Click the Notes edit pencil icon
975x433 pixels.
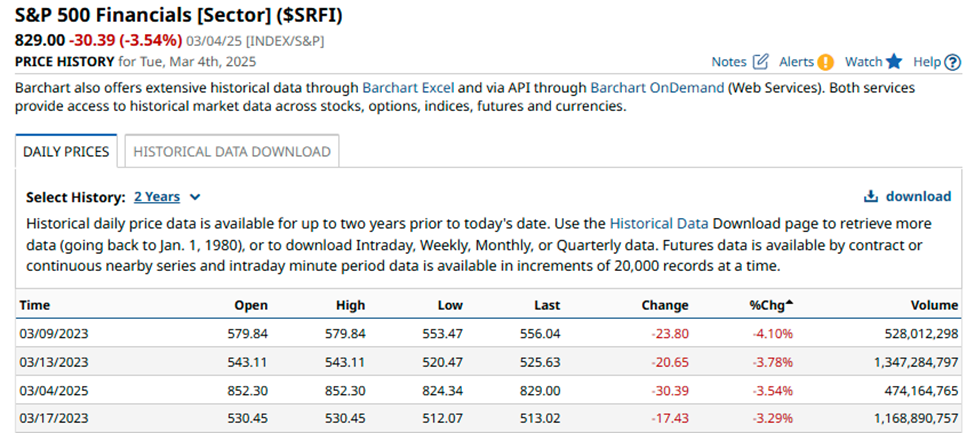click(760, 62)
